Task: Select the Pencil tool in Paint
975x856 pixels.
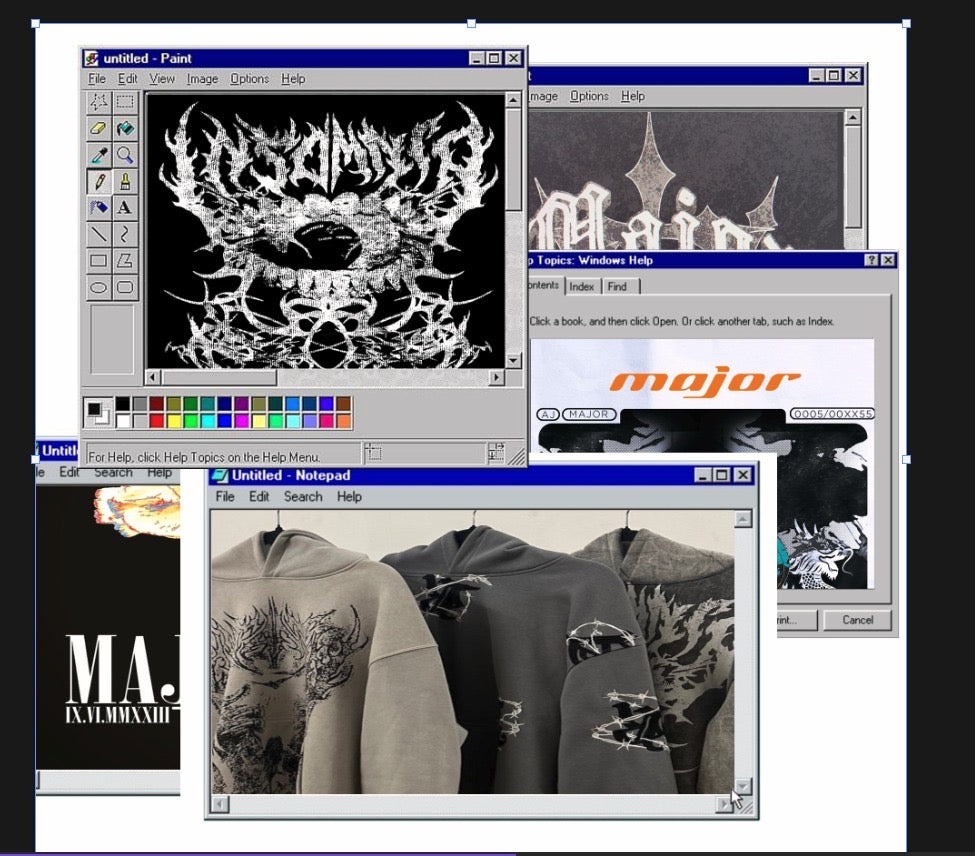Action: click(x=98, y=181)
